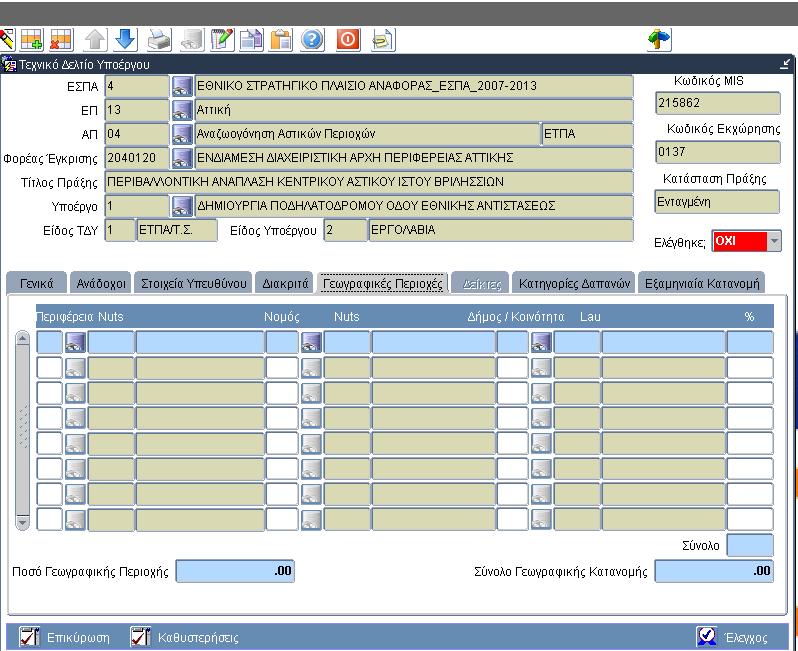Click the pencil icon at toolbar start
Viewport: 798px width, 651px height.
7,40
